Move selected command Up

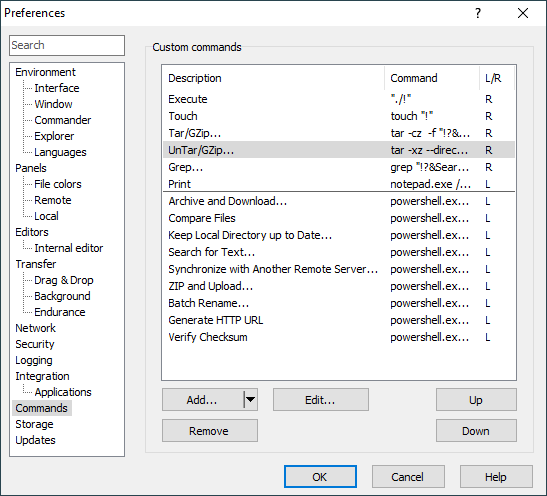pos(476,400)
